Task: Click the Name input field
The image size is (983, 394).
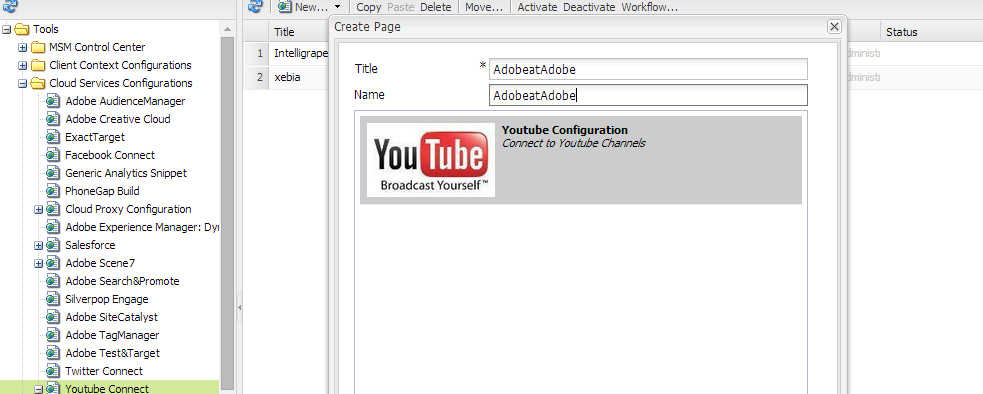Action: click(648, 95)
